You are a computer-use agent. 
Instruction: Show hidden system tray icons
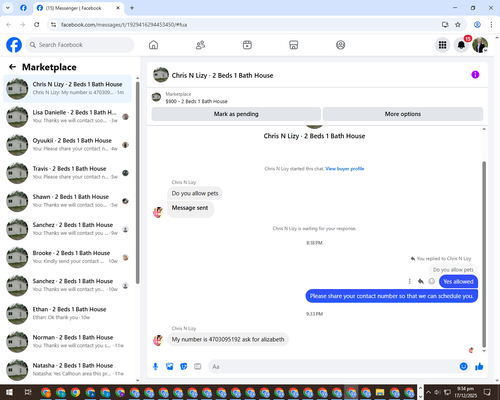pos(428,392)
